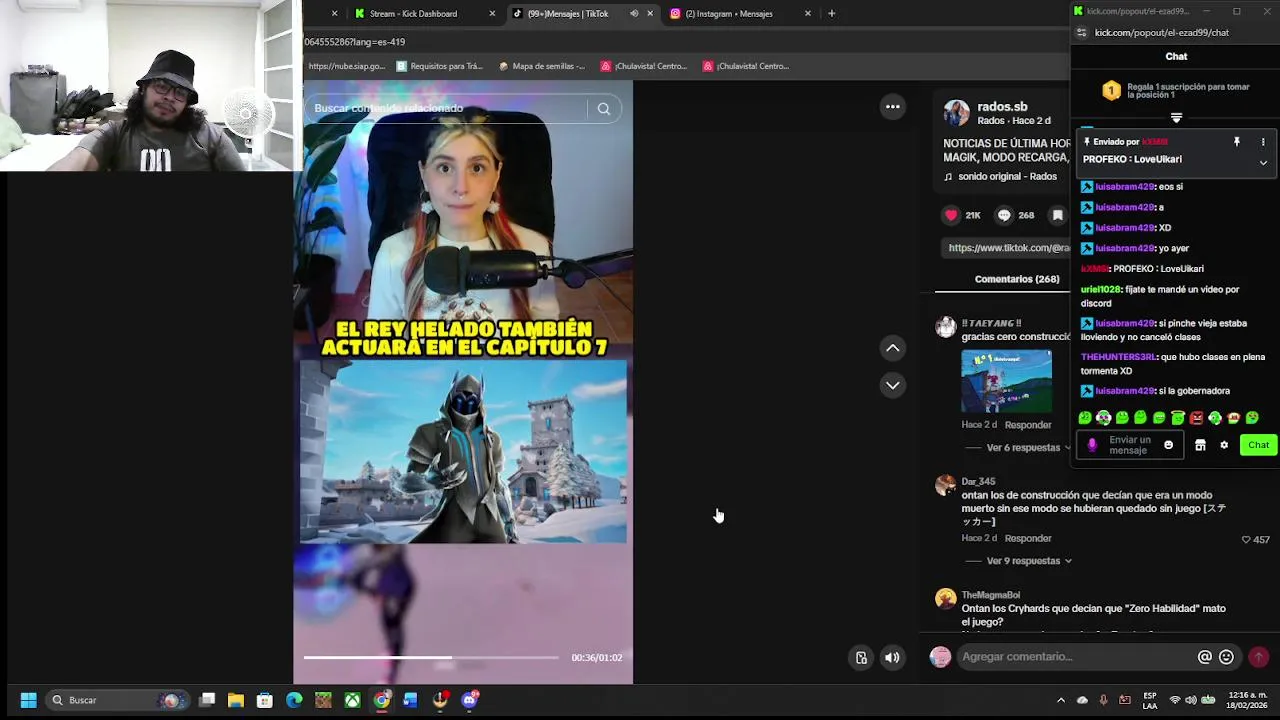Toggle auto-scroll icon beside volume
The image size is (1280, 720).
tap(861, 657)
